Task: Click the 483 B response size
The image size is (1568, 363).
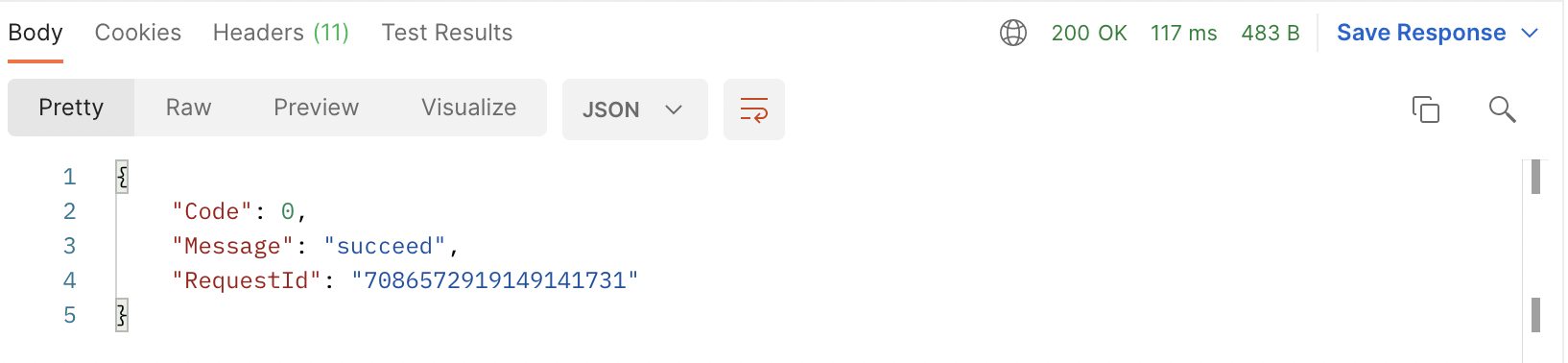Action: [1271, 33]
